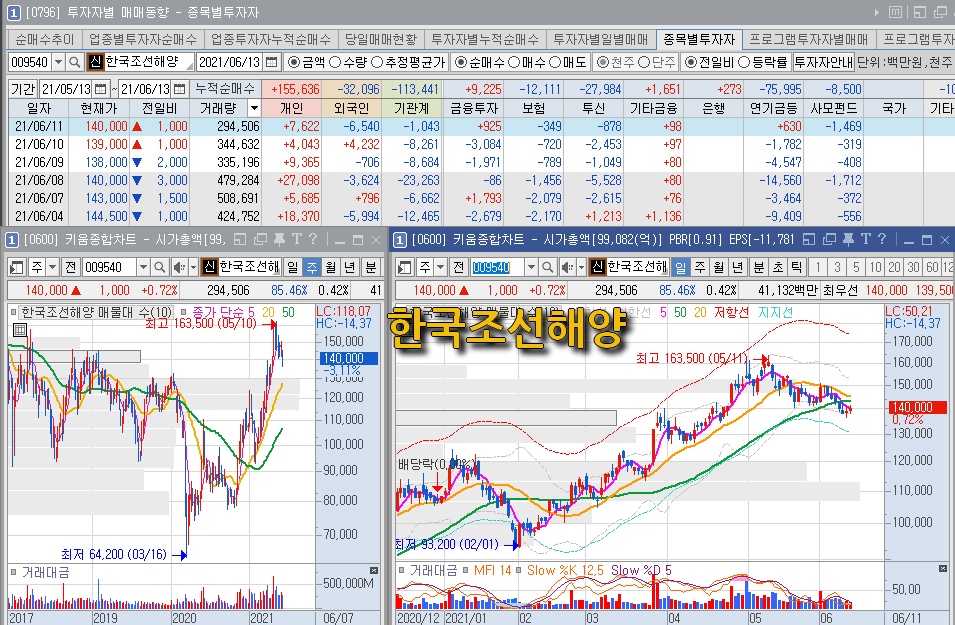
Task: Click the 20 interval button in the right chart
Action: (894, 267)
